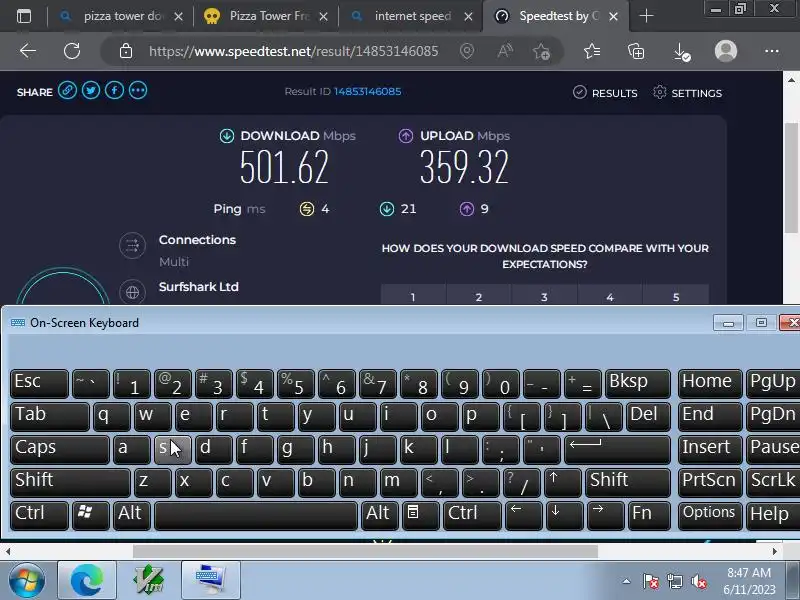Open the muted volume tray icon
Viewport: 800px width, 600px height.
[x=698, y=582]
